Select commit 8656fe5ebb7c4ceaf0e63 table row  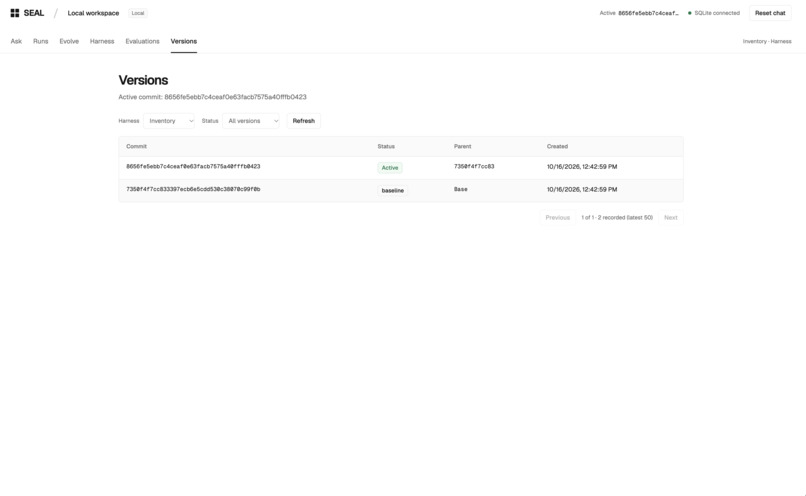[x=401, y=168]
